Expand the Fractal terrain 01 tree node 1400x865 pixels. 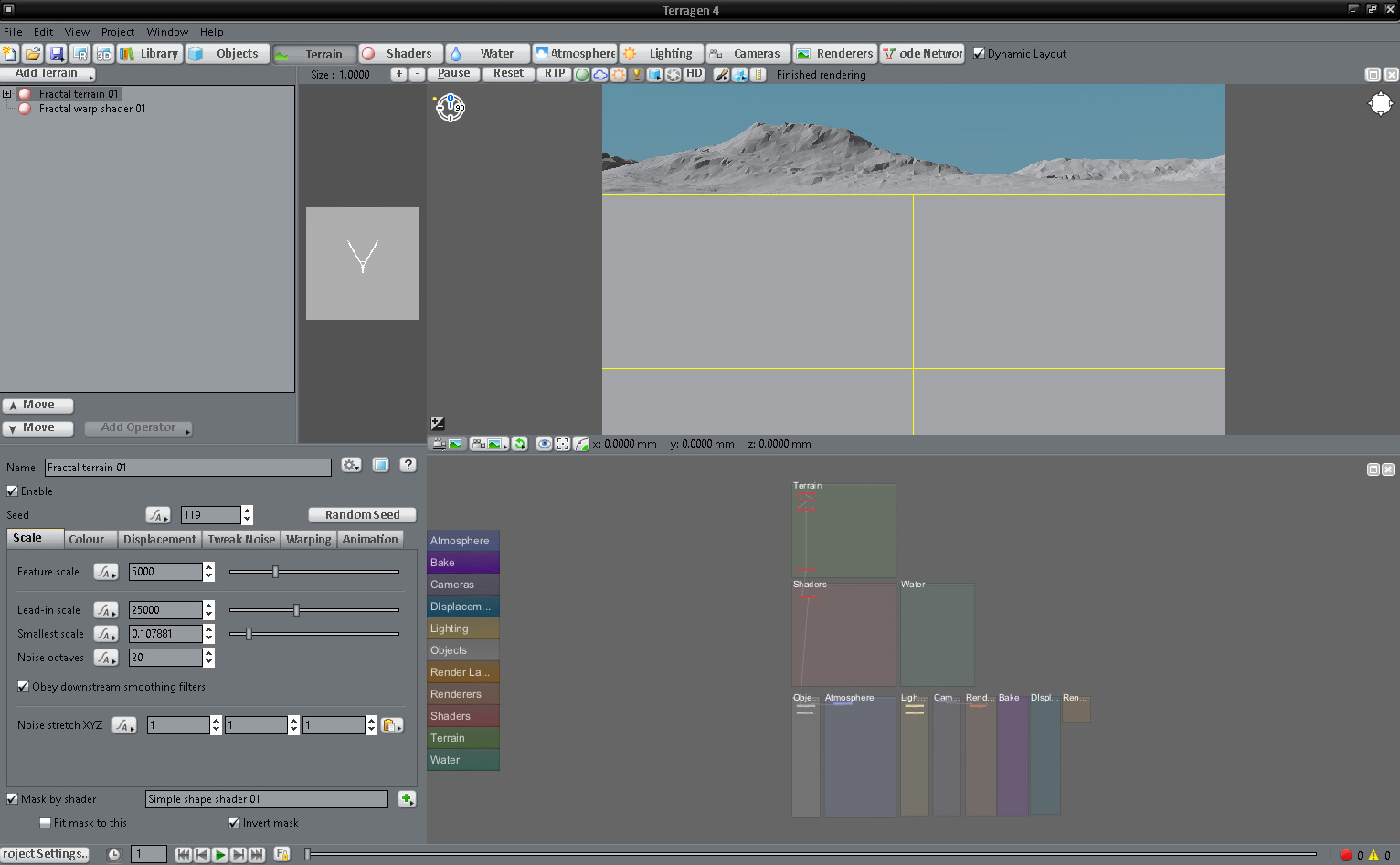coord(6,94)
